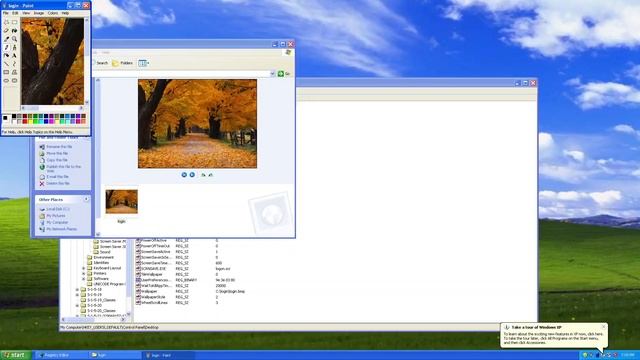Collapse the Other Places panel
This screenshot has width=640, height=360.
(86, 199)
